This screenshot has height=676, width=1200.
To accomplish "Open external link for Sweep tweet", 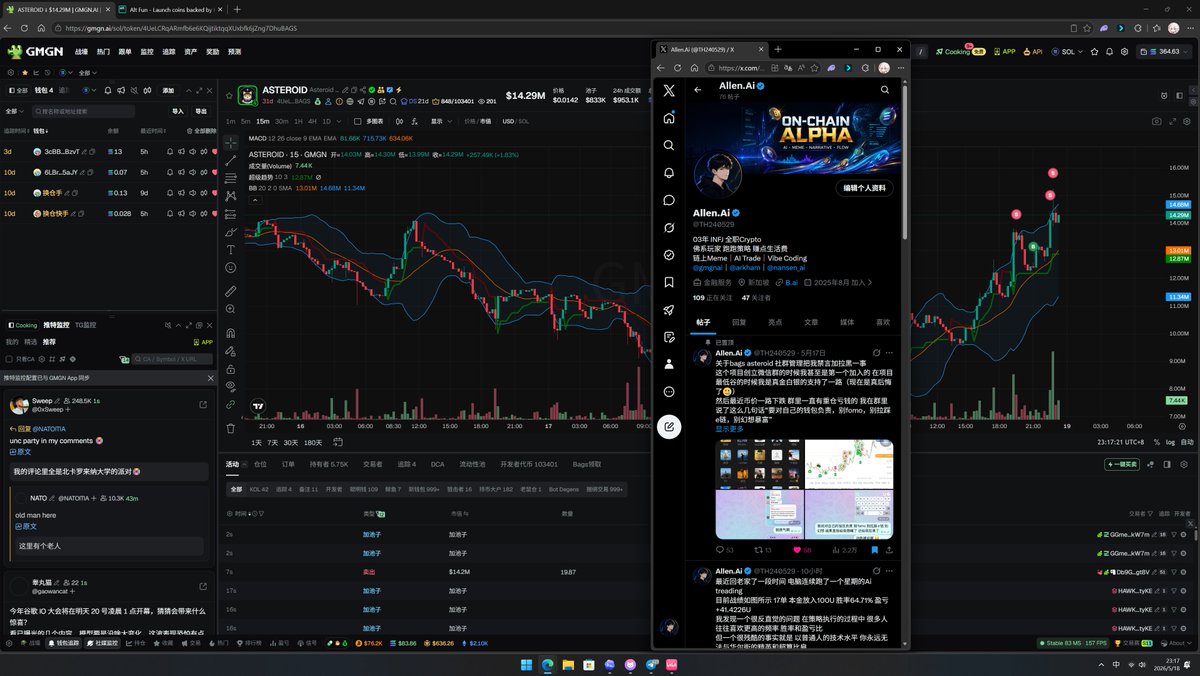I will (203, 404).
